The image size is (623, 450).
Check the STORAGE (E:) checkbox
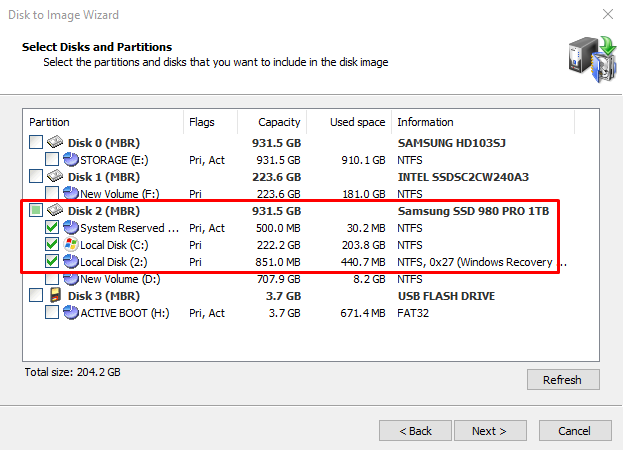[52, 159]
